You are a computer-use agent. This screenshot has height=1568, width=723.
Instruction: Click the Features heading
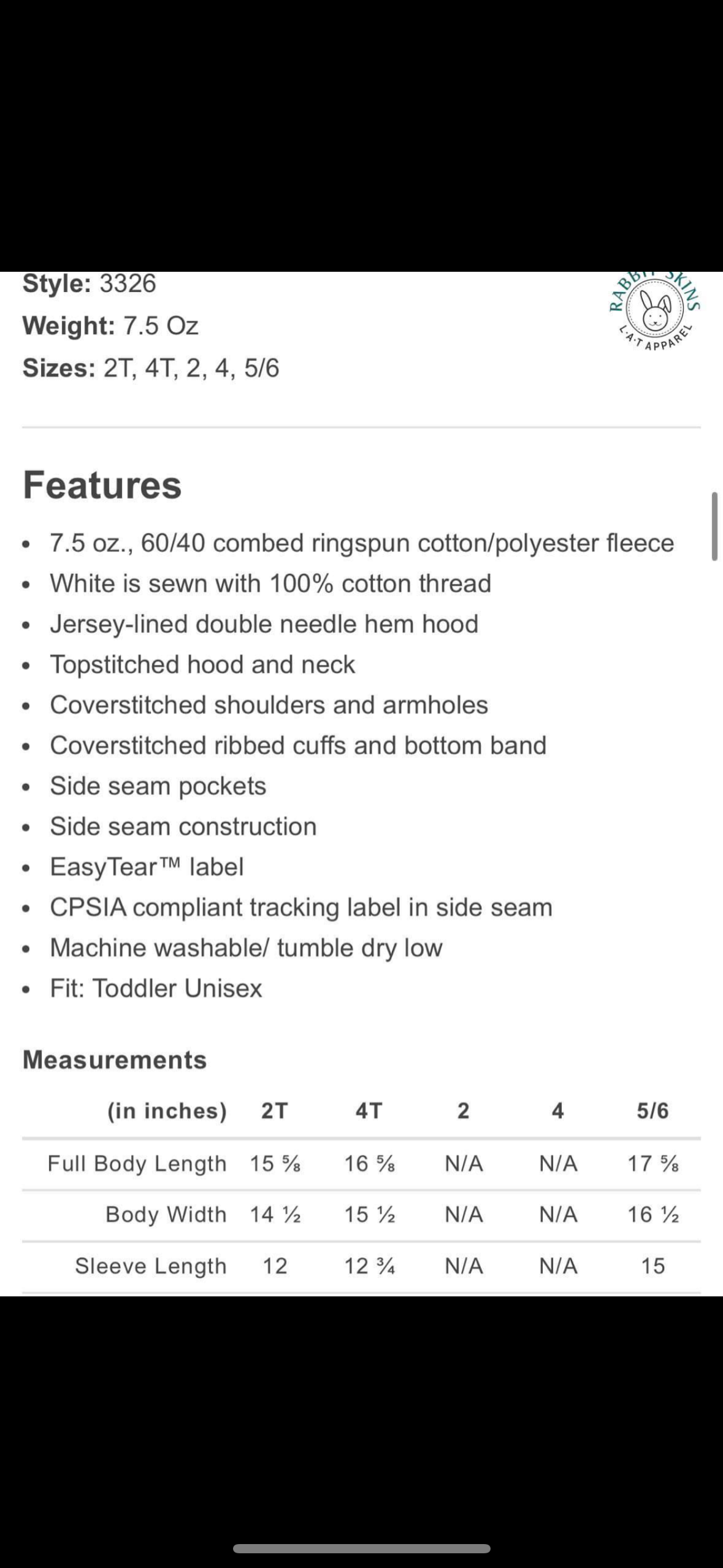coord(102,485)
